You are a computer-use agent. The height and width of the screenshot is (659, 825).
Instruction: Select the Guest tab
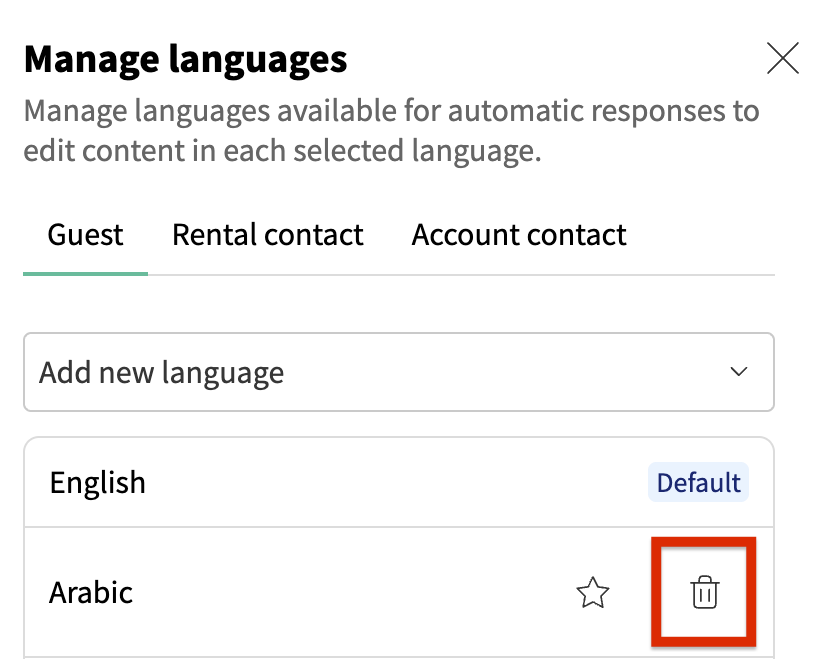(x=86, y=235)
